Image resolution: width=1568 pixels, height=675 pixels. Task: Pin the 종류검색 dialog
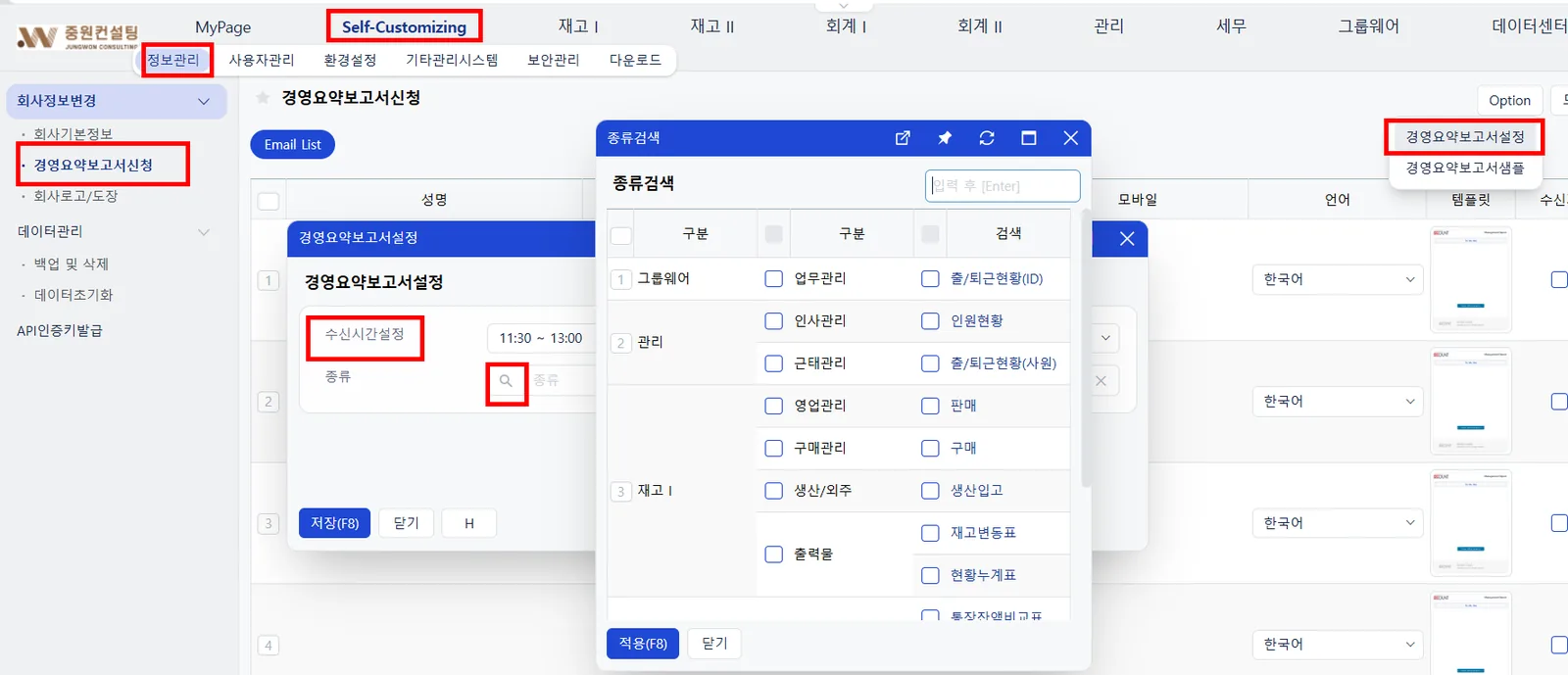pyautogui.click(x=945, y=138)
